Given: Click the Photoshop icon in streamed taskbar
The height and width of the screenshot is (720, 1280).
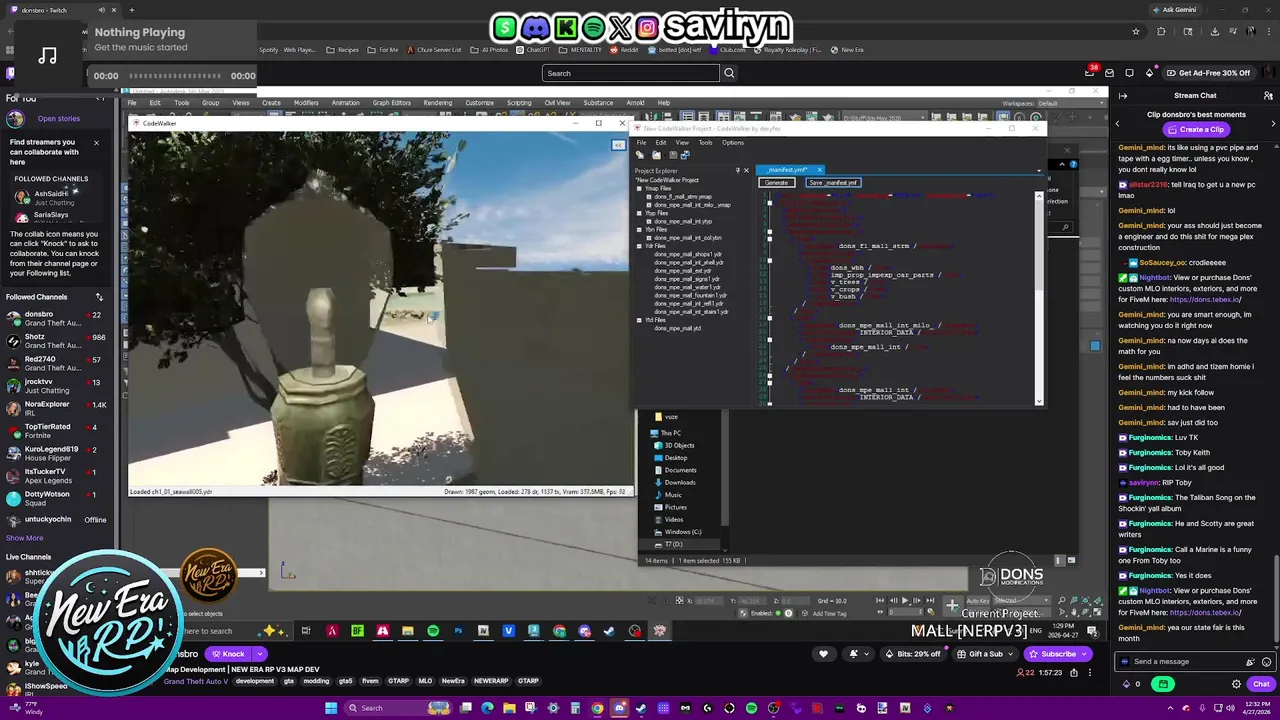Looking at the screenshot, I should click(458, 631).
